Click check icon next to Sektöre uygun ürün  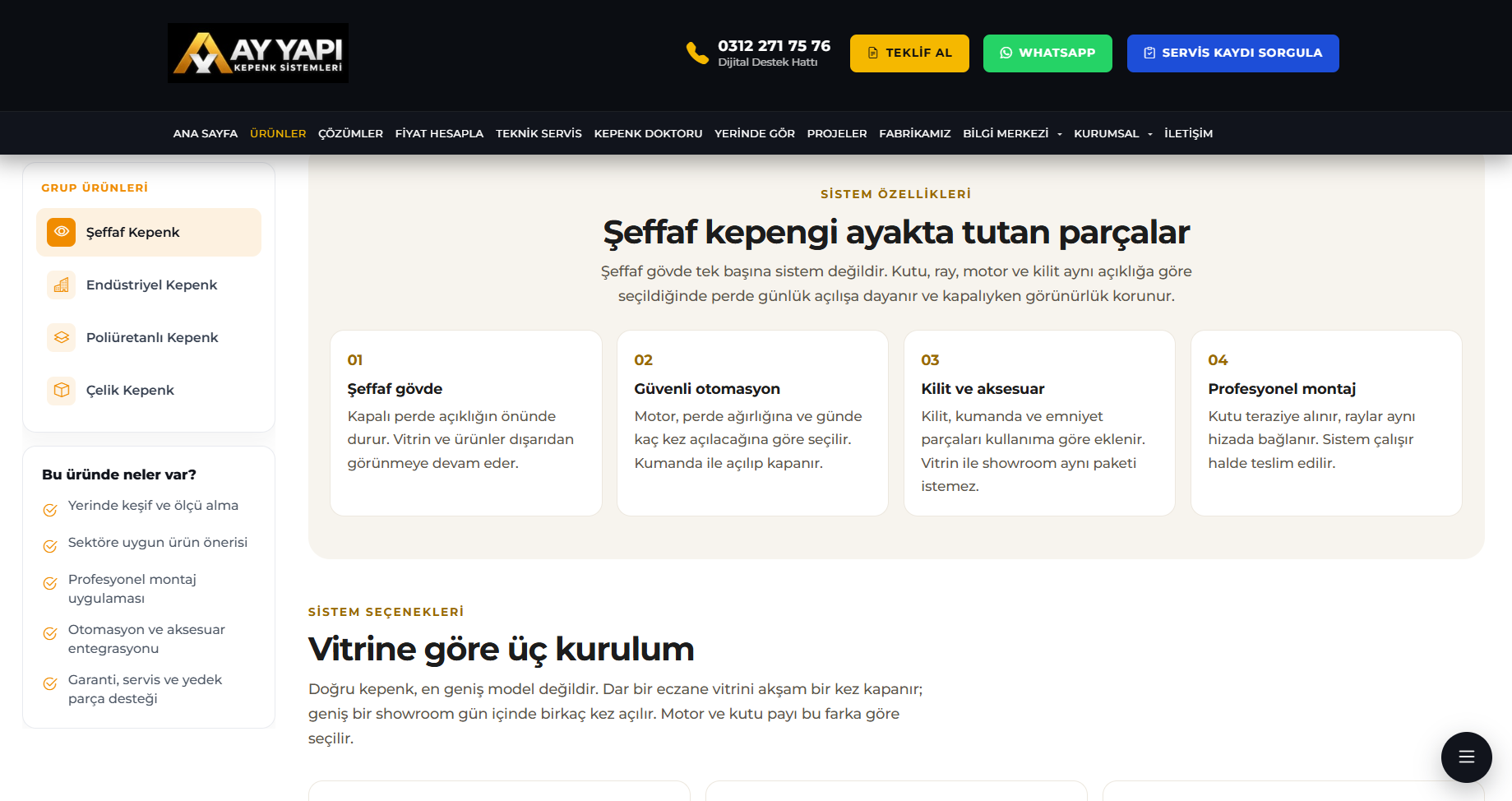[50, 546]
